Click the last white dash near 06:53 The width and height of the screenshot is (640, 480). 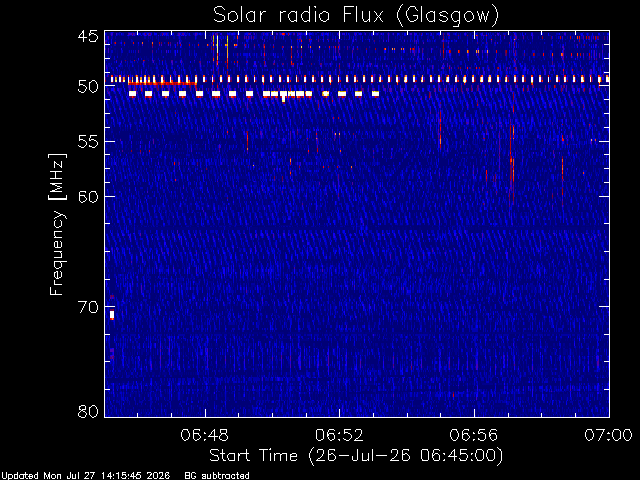pos(375,94)
